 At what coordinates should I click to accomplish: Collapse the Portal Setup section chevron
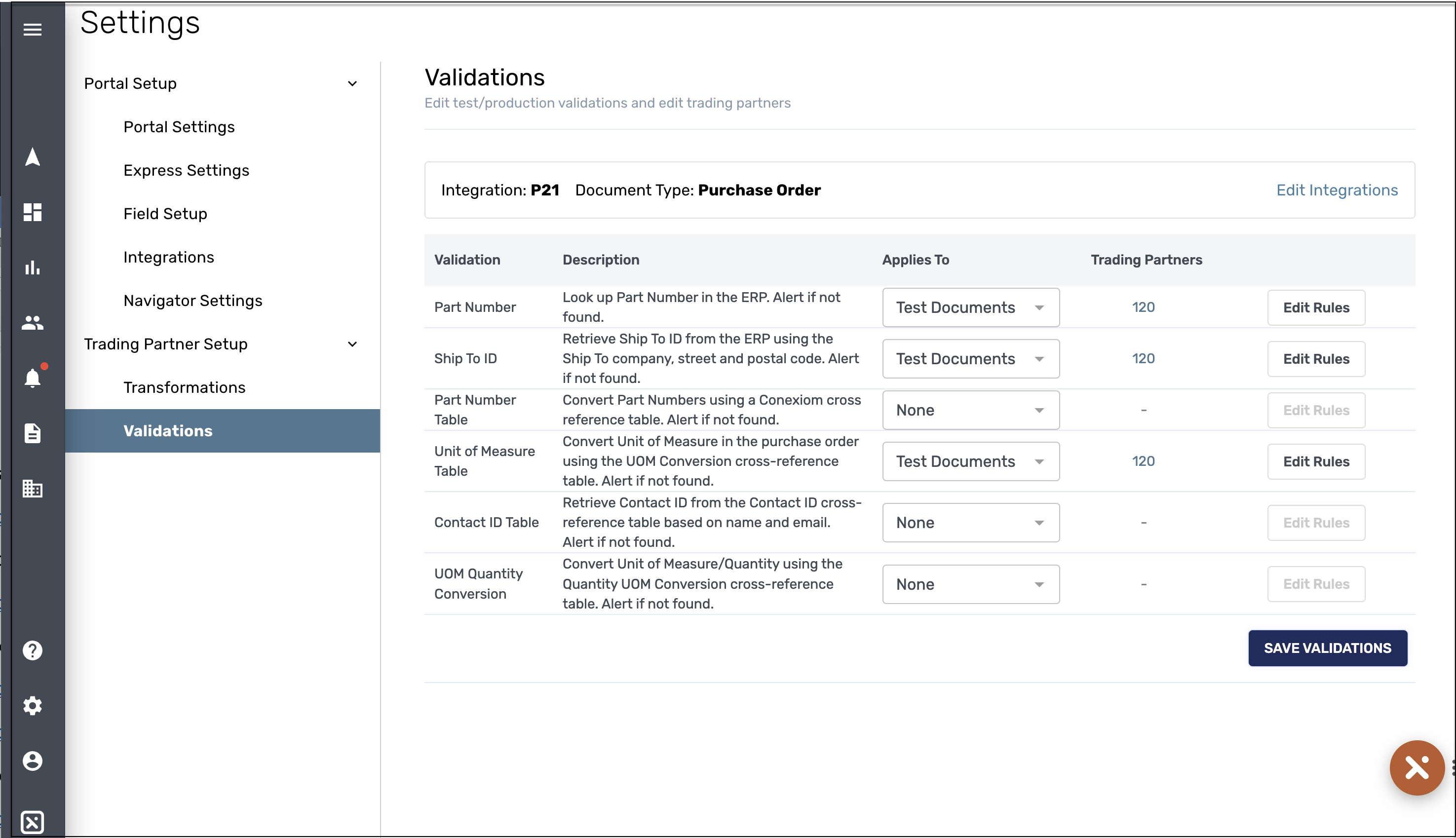[x=352, y=83]
